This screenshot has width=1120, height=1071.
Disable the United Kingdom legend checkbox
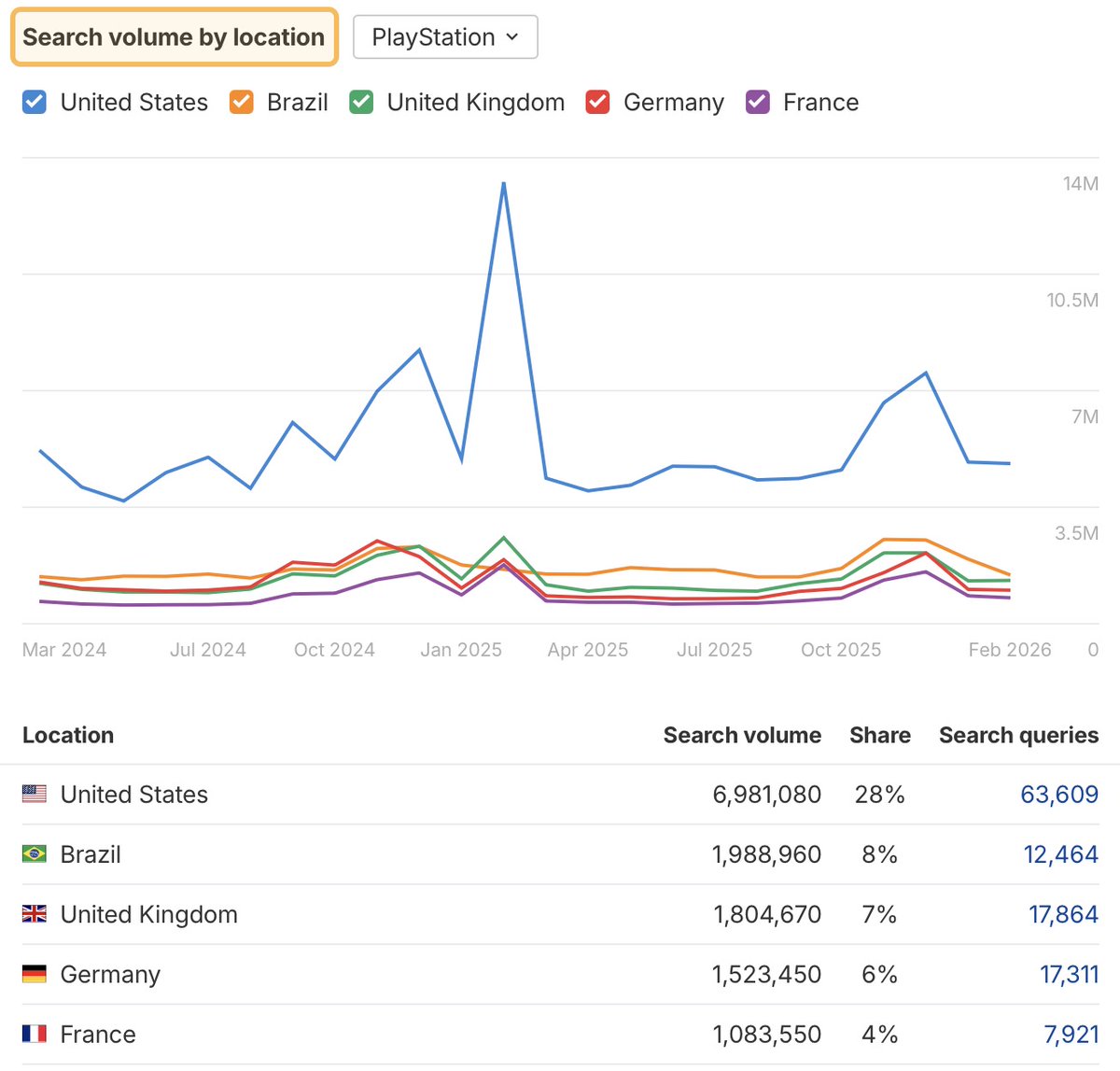(361, 102)
